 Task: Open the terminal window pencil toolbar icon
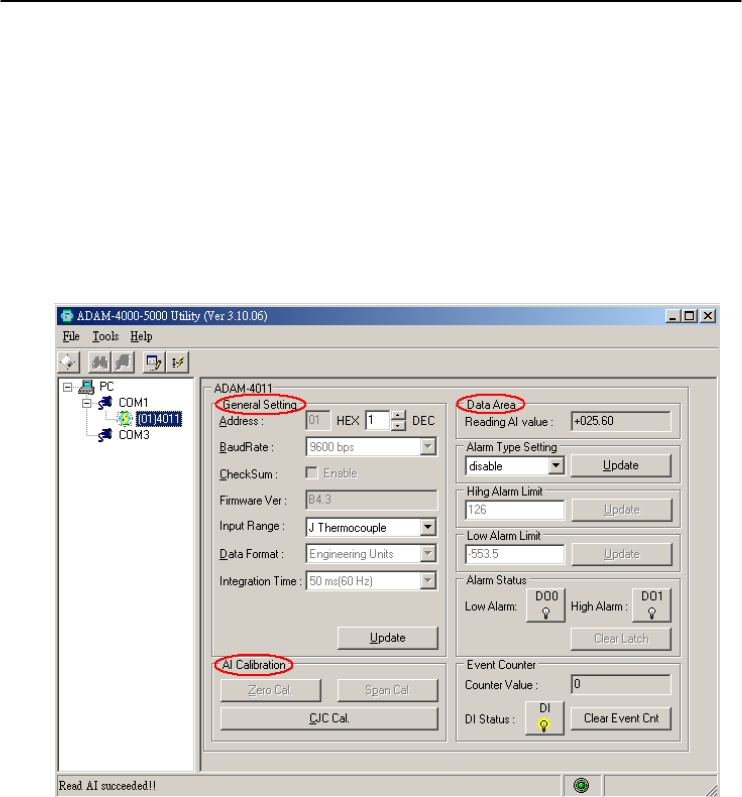pos(153,362)
